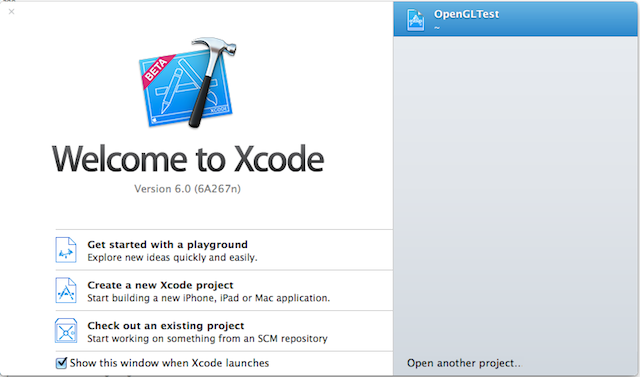Image resolution: width=640 pixels, height=377 pixels.
Task: Click Open another project…
Action: click(x=464, y=363)
